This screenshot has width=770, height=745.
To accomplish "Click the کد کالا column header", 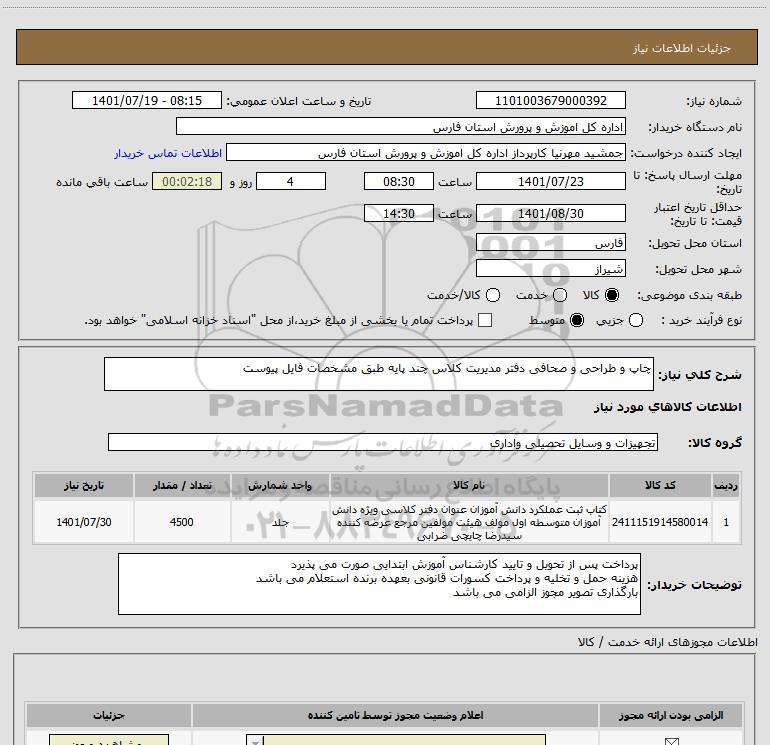I will point(660,485).
